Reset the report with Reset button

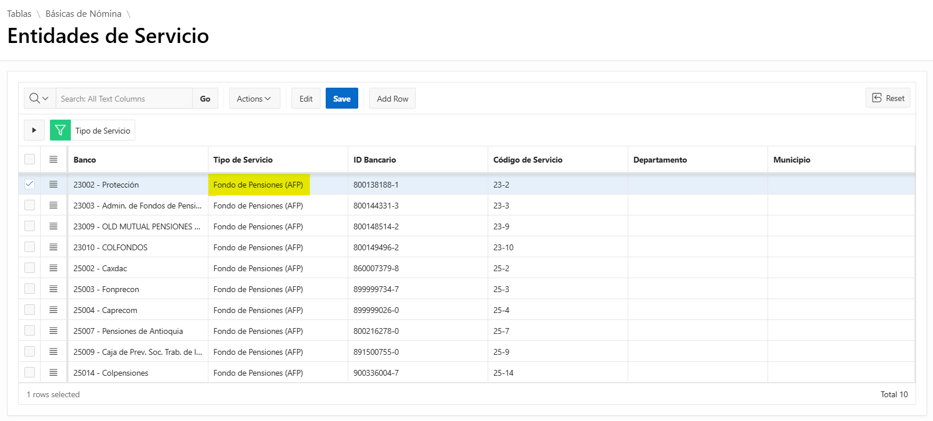pos(888,98)
